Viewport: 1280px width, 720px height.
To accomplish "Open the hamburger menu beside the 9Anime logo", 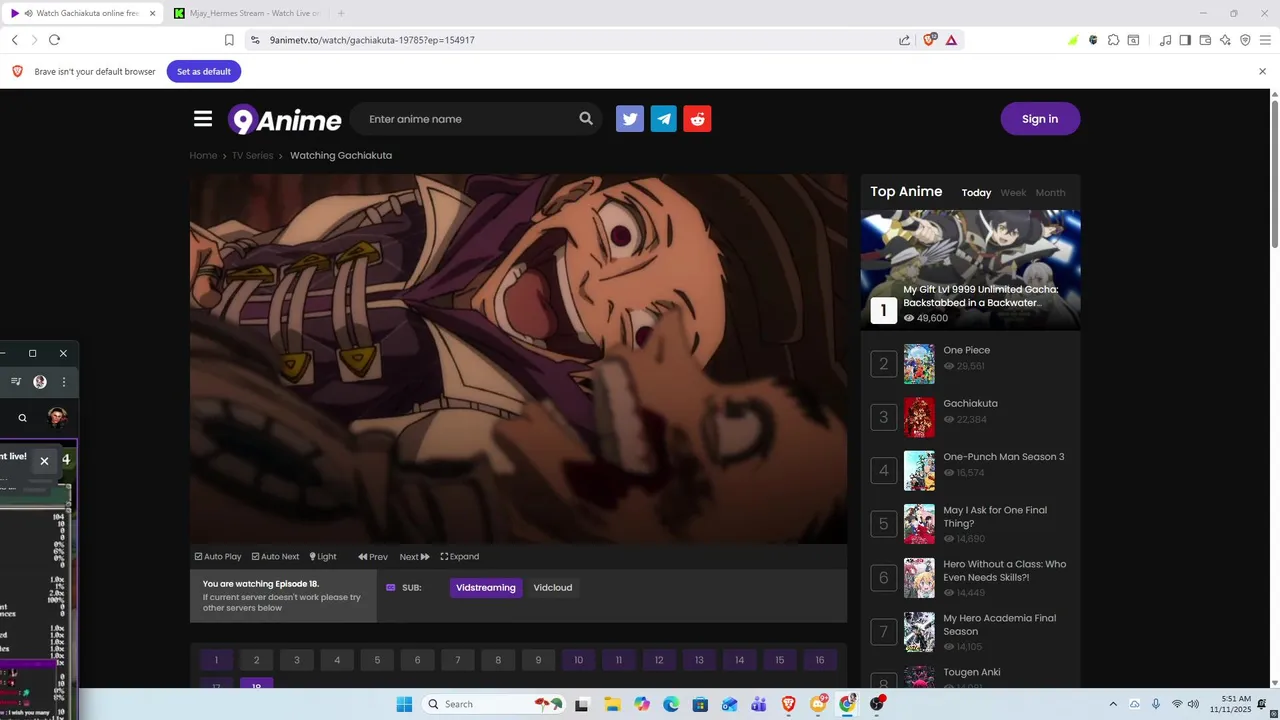I will 203,119.
